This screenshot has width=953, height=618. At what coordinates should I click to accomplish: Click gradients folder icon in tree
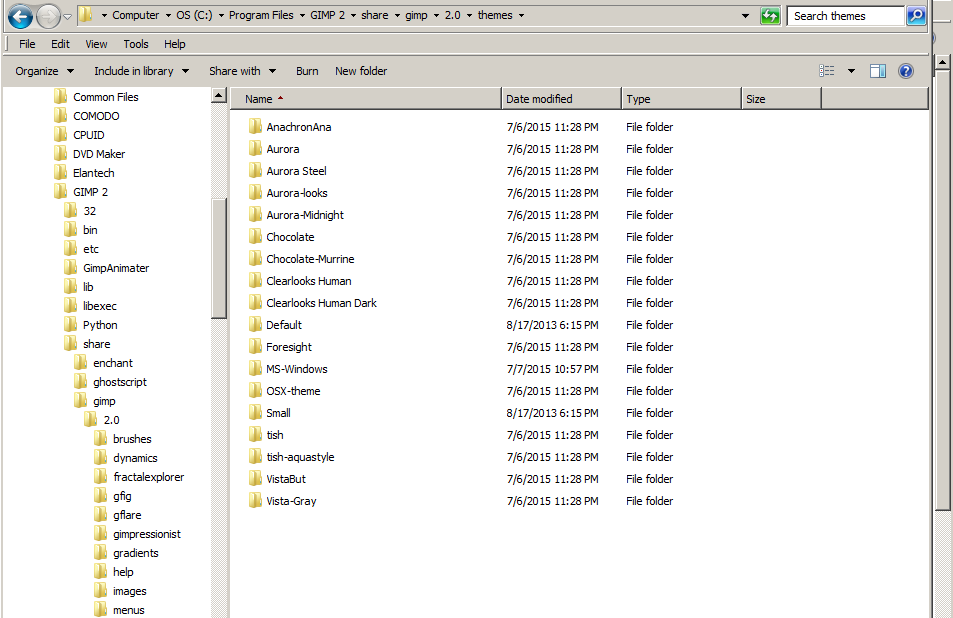[x=100, y=553]
